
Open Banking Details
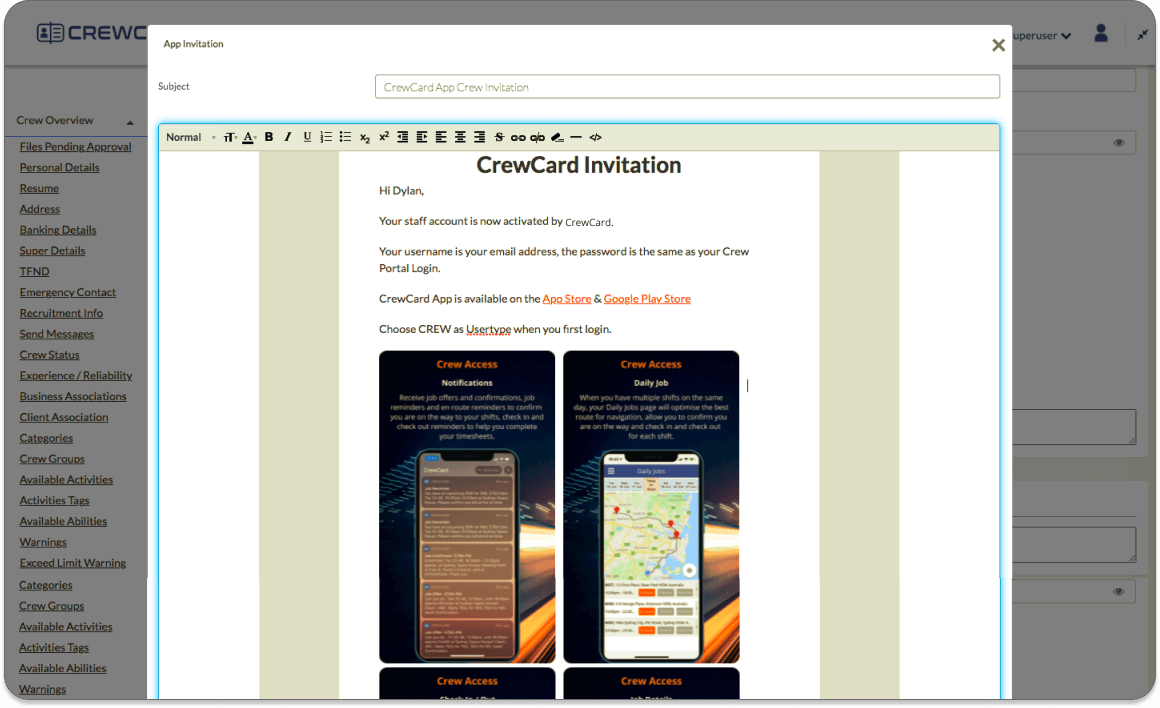58,229
